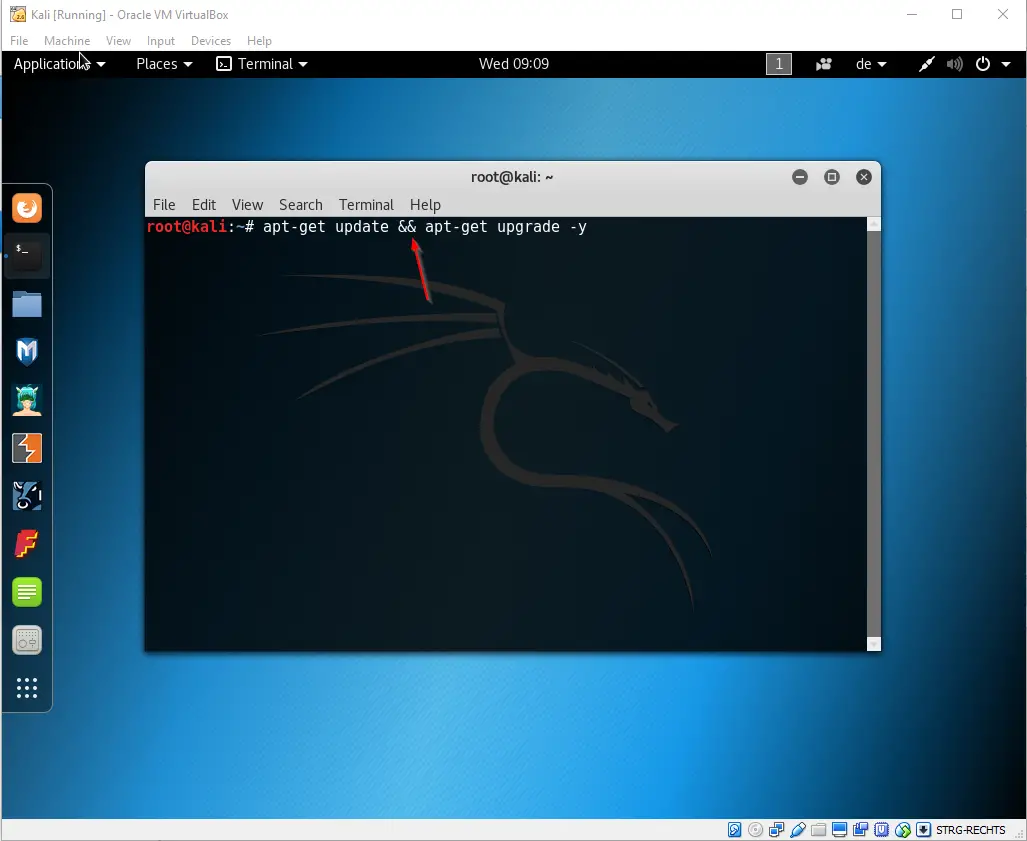Click the clock Wed 09:09
The width and height of the screenshot is (1027, 841).
(x=514, y=64)
